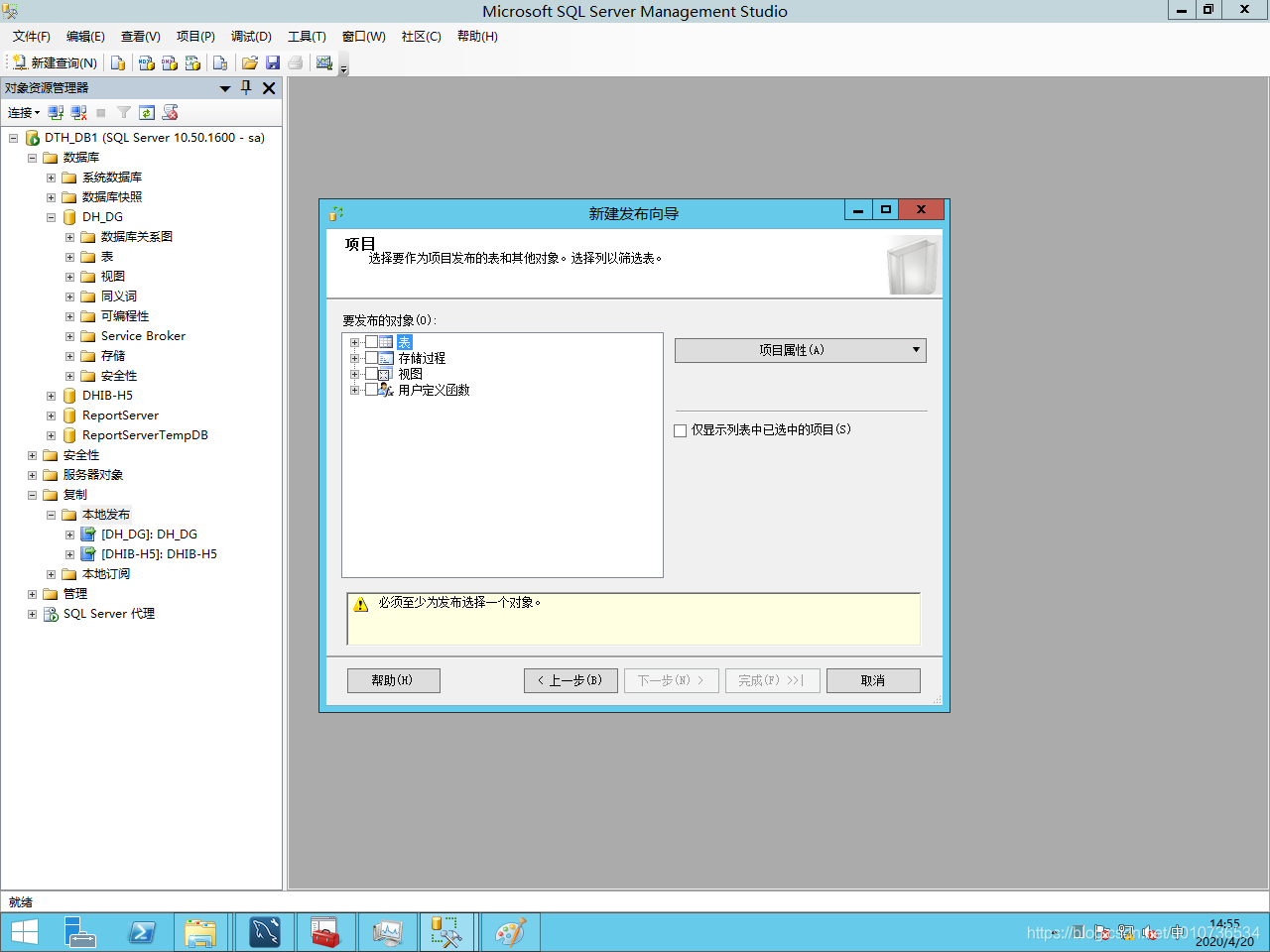The height and width of the screenshot is (952, 1270).
Task: Click the script icon with red cross
Action: (170, 112)
